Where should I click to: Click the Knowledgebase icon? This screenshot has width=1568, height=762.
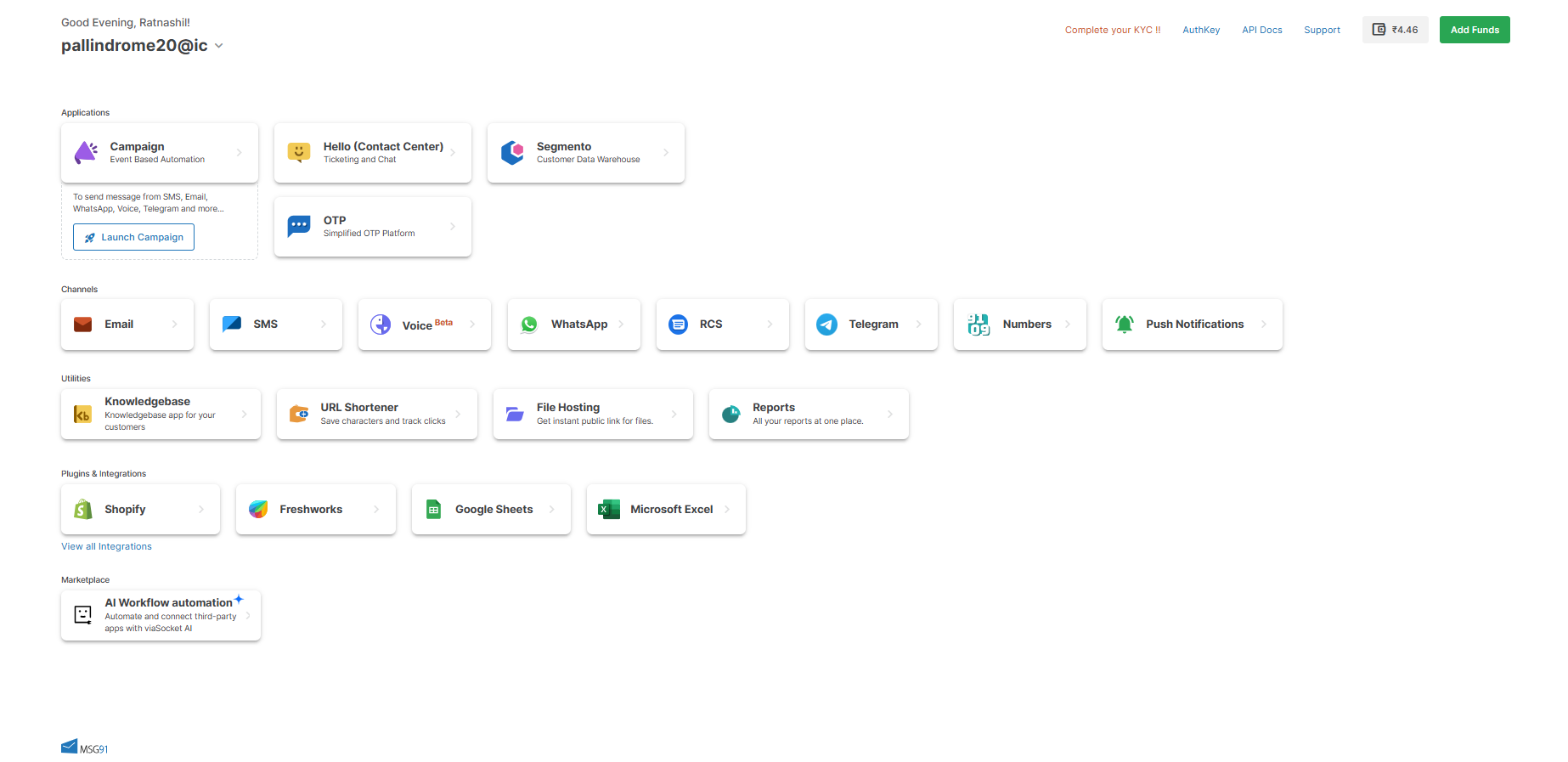point(82,415)
